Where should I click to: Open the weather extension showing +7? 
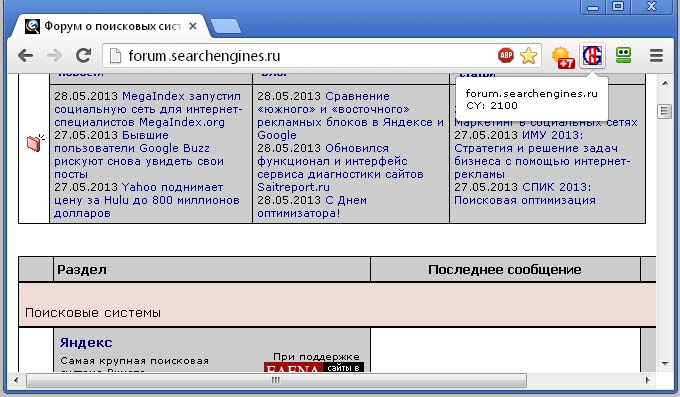(x=562, y=57)
